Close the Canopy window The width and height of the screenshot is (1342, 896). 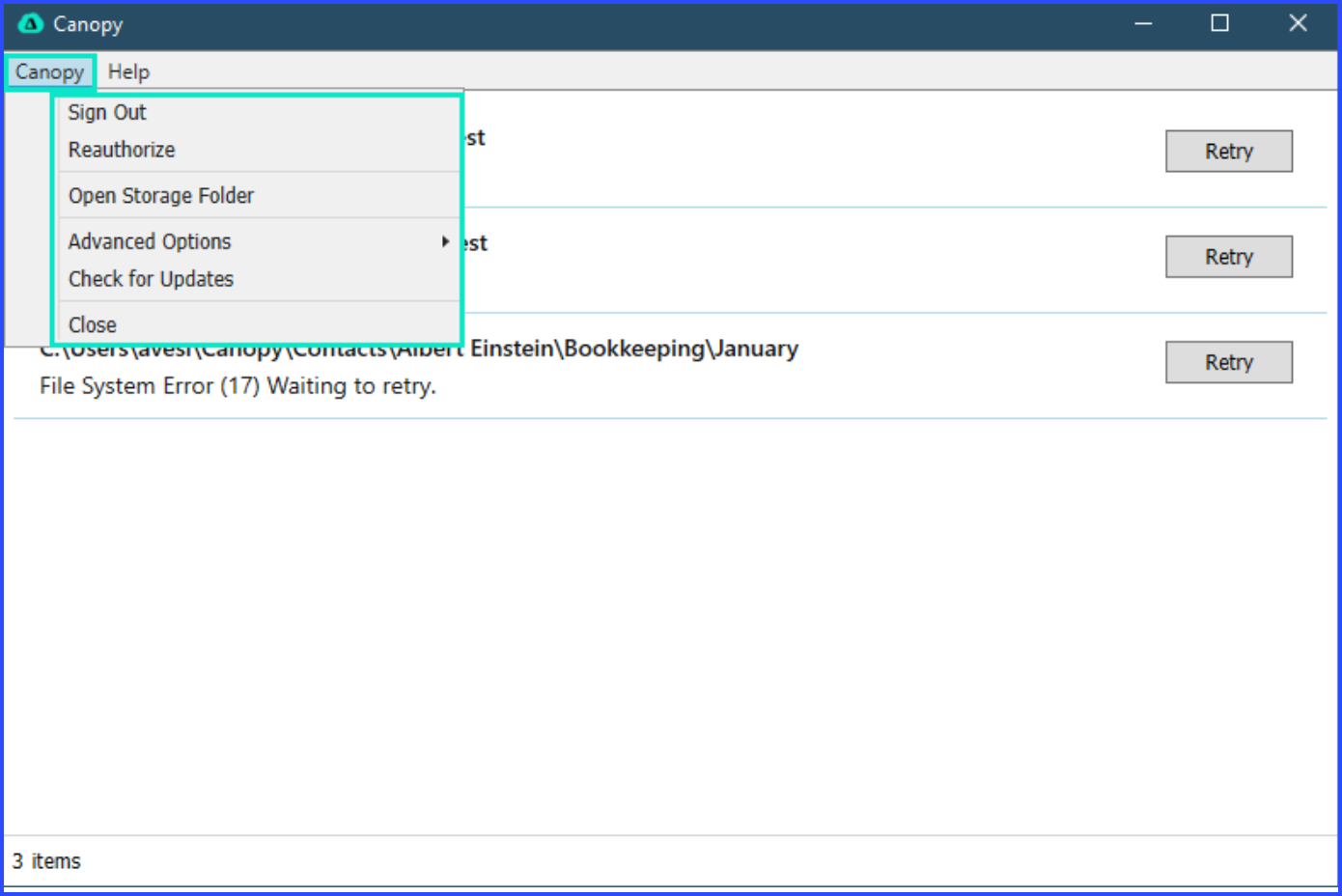click(x=1298, y=24)
